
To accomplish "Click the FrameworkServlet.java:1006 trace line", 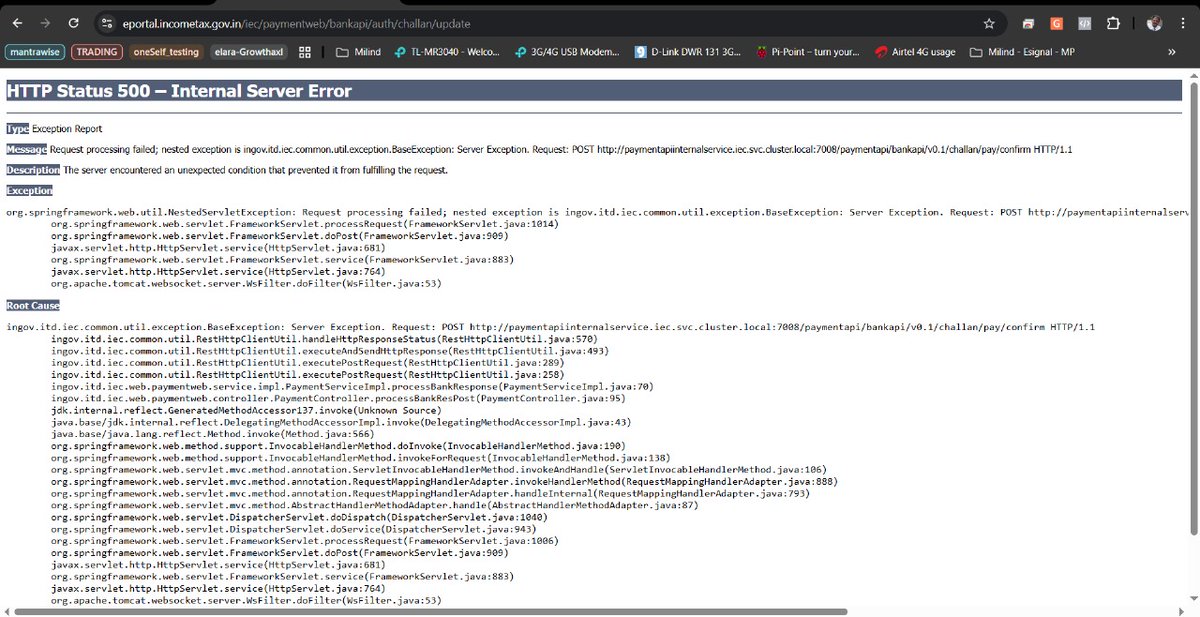I will point(304,540).
